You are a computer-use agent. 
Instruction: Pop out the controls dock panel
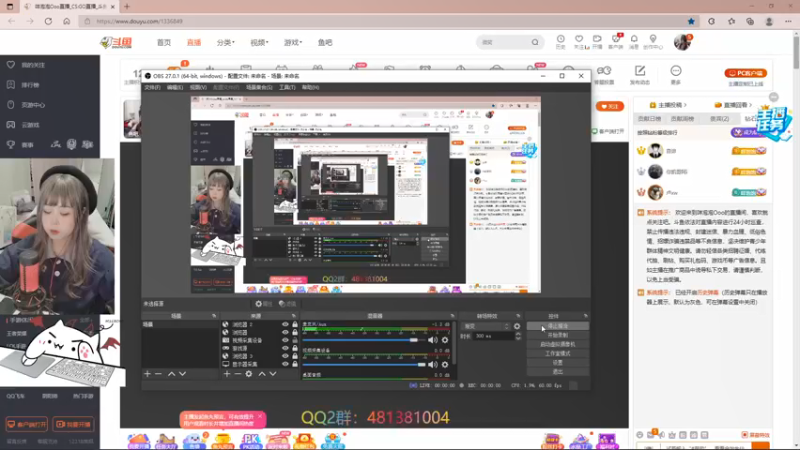585,316
